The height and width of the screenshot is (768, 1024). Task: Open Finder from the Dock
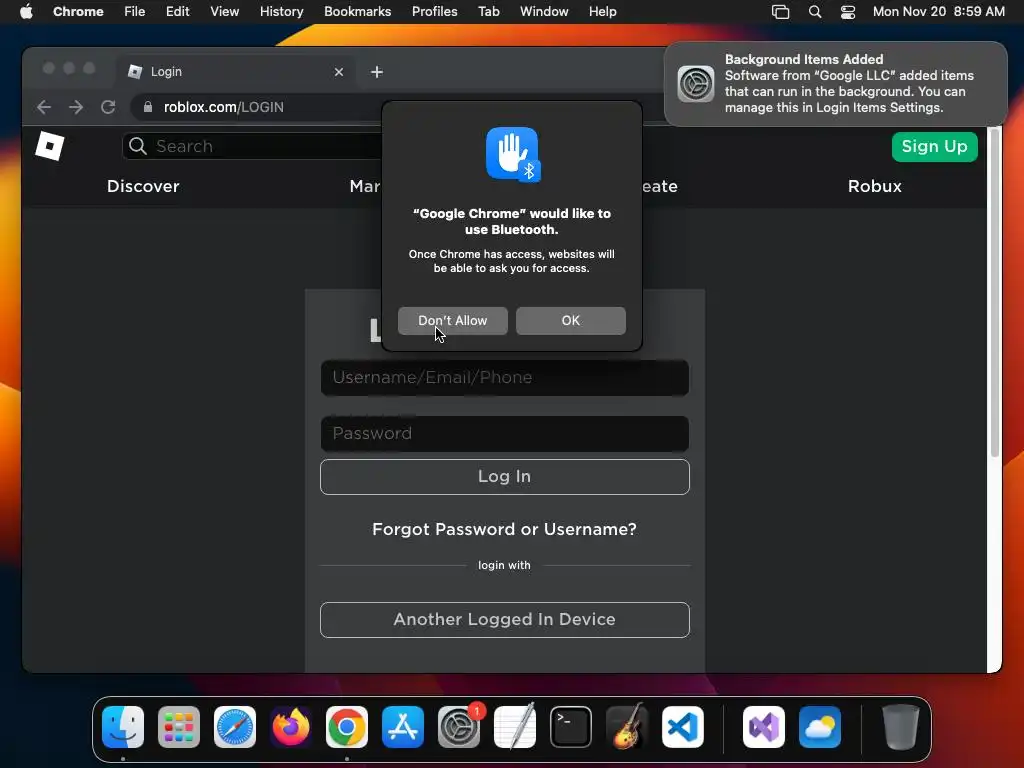[x=123, y=727]
